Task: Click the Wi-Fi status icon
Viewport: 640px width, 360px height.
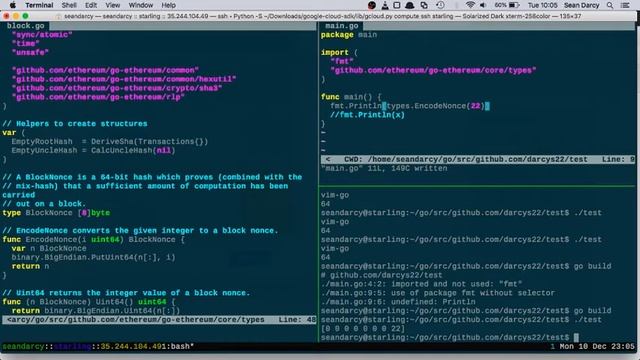Action: click(470, 5)
